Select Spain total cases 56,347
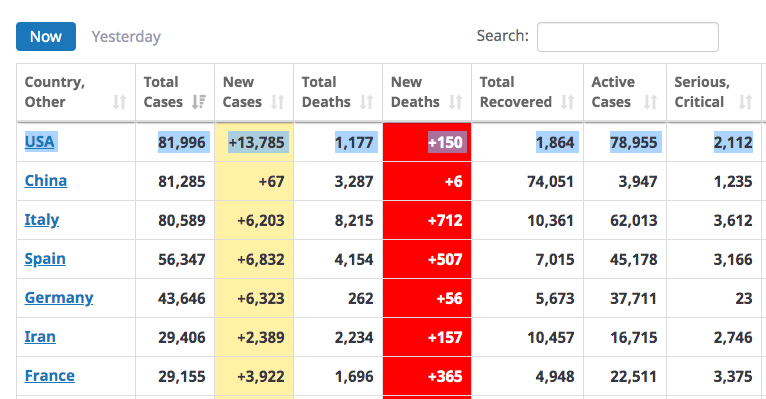 point(182,259)
